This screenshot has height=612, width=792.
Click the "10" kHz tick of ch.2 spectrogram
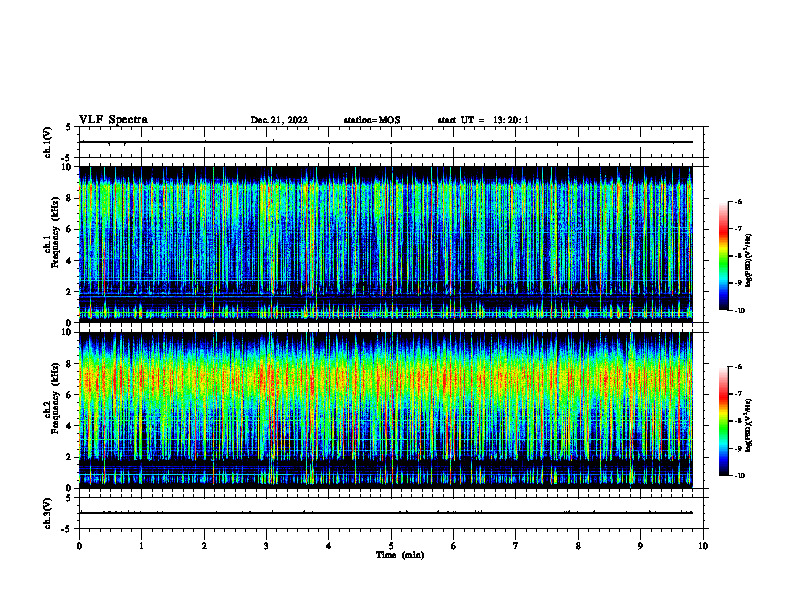point(66,332)
